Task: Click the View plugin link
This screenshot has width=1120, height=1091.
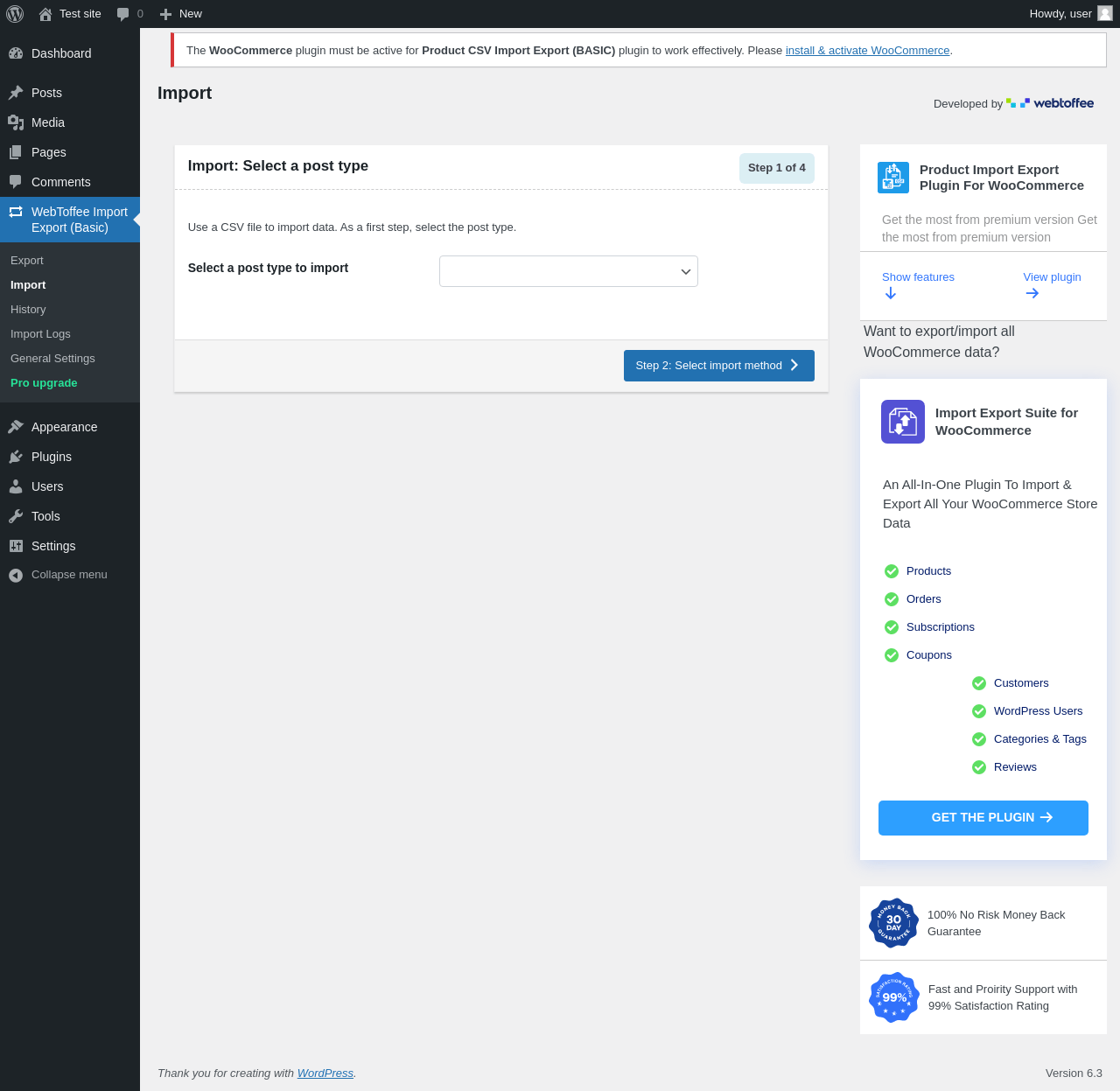Action: click(x=1052, y=277)
